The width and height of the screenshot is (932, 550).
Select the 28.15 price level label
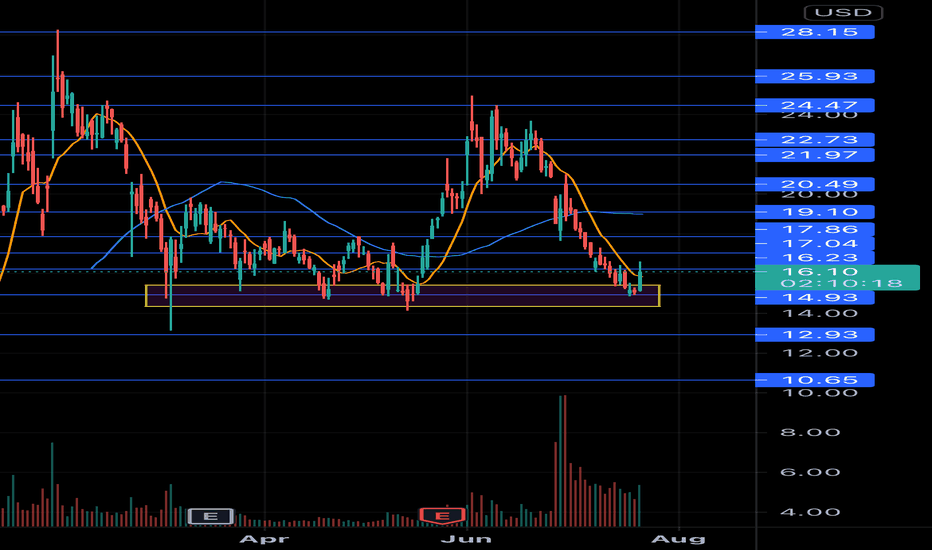click(x=814, y=32)
